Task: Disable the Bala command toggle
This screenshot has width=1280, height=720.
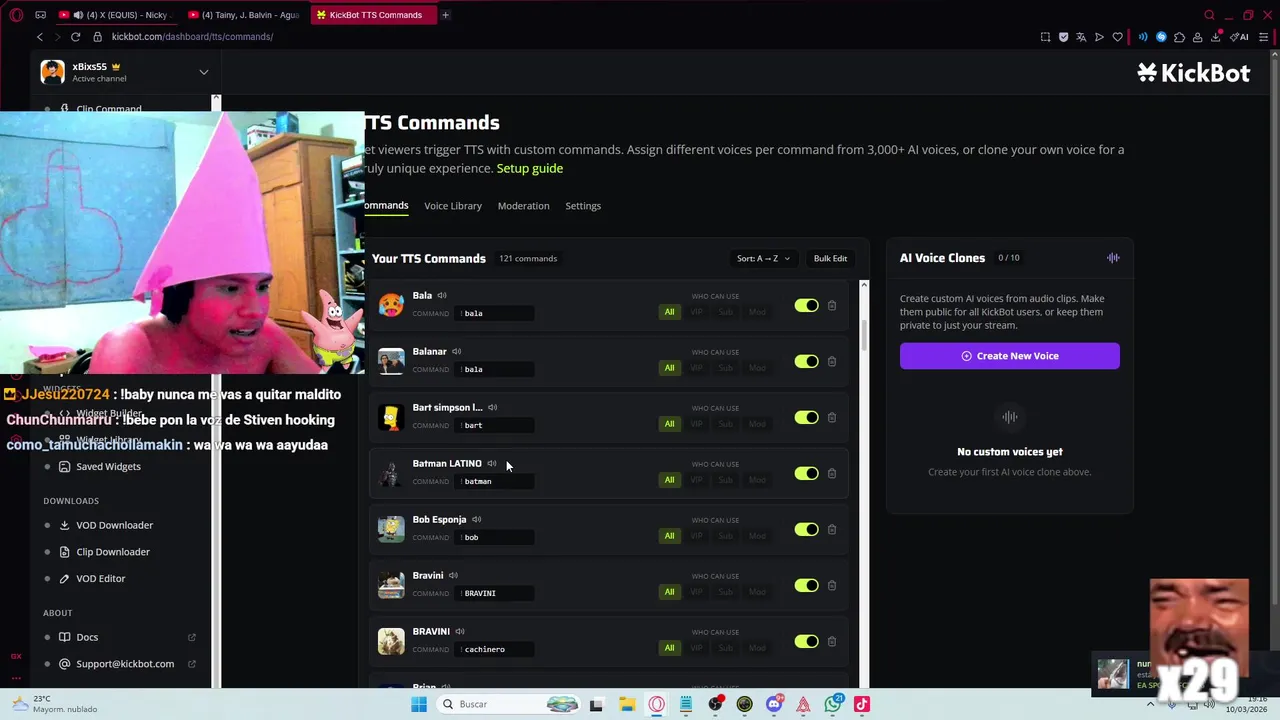Action: 806,305
